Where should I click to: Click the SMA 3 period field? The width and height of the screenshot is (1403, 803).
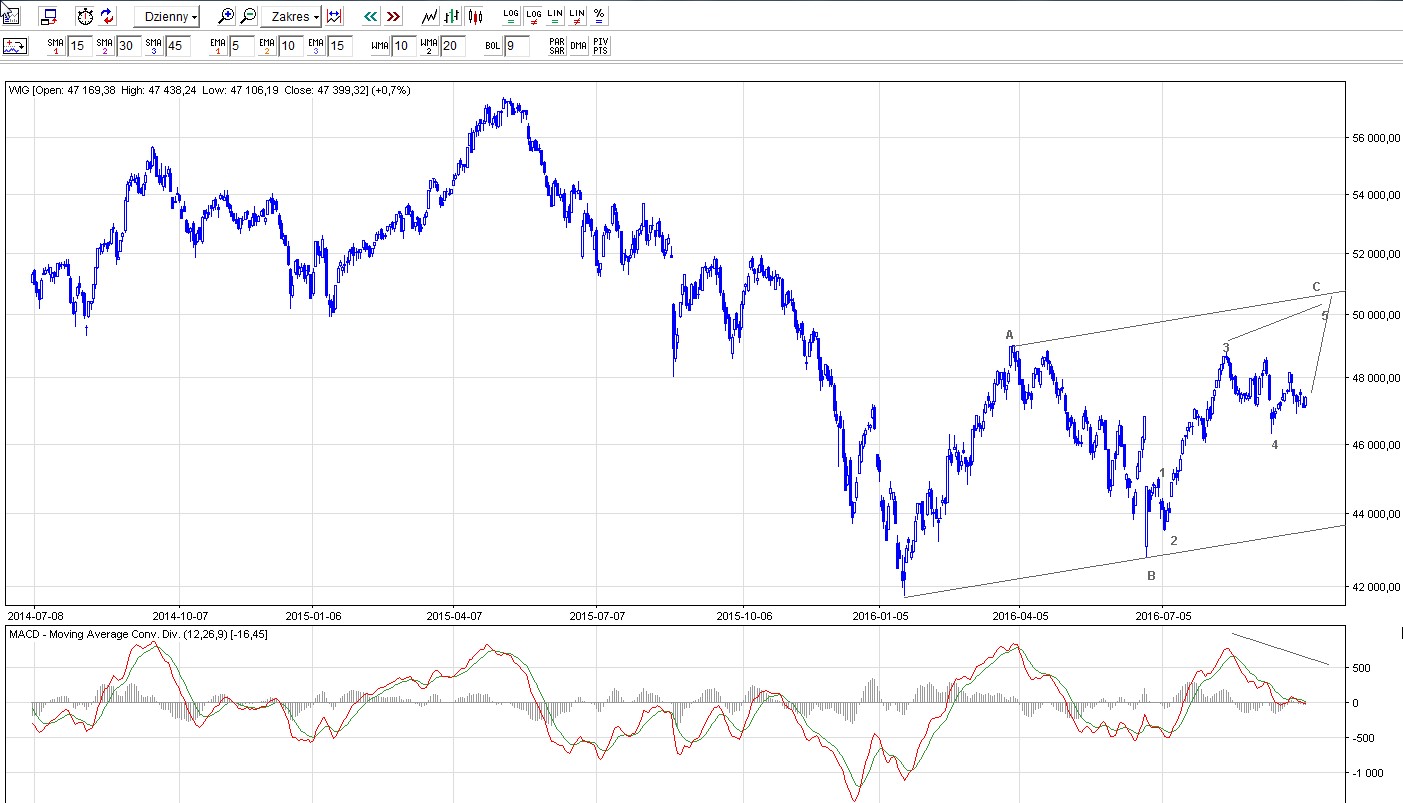tap(178, 46)
